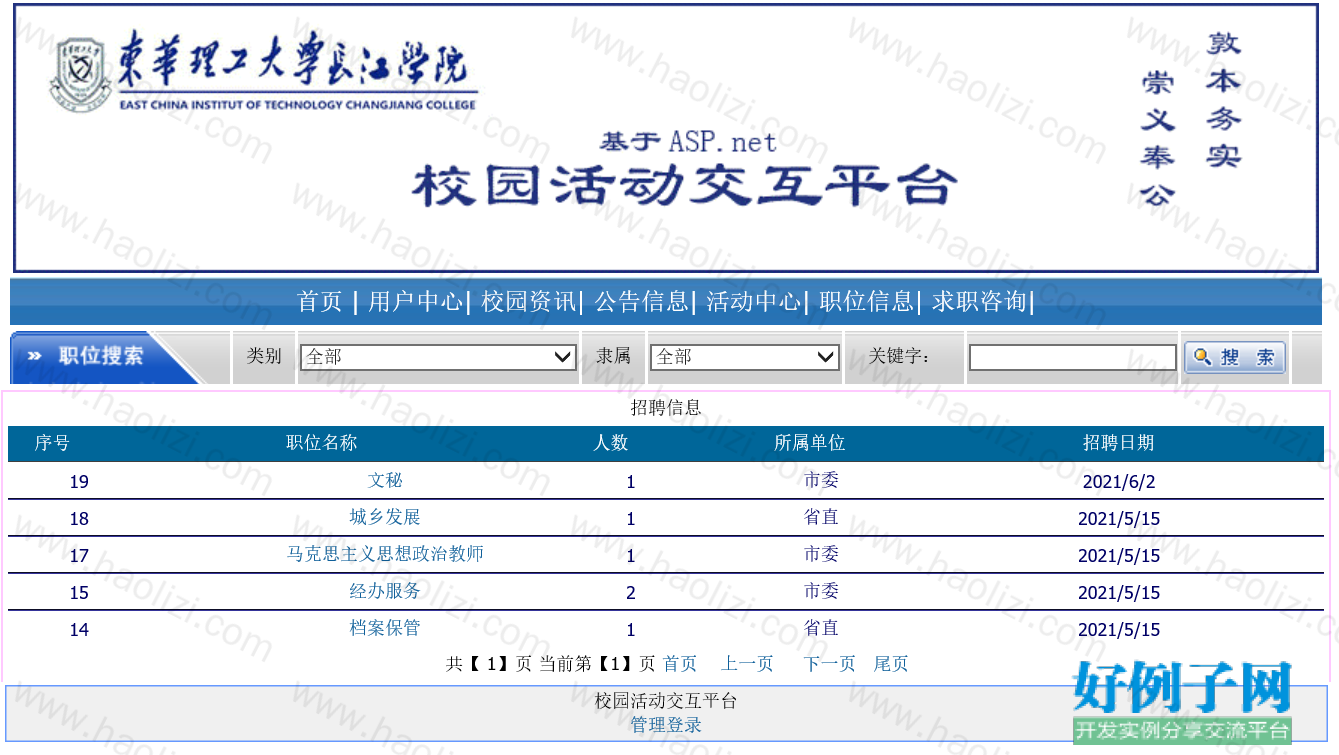Click the magnifier search button

click(x=1234, y=357)
